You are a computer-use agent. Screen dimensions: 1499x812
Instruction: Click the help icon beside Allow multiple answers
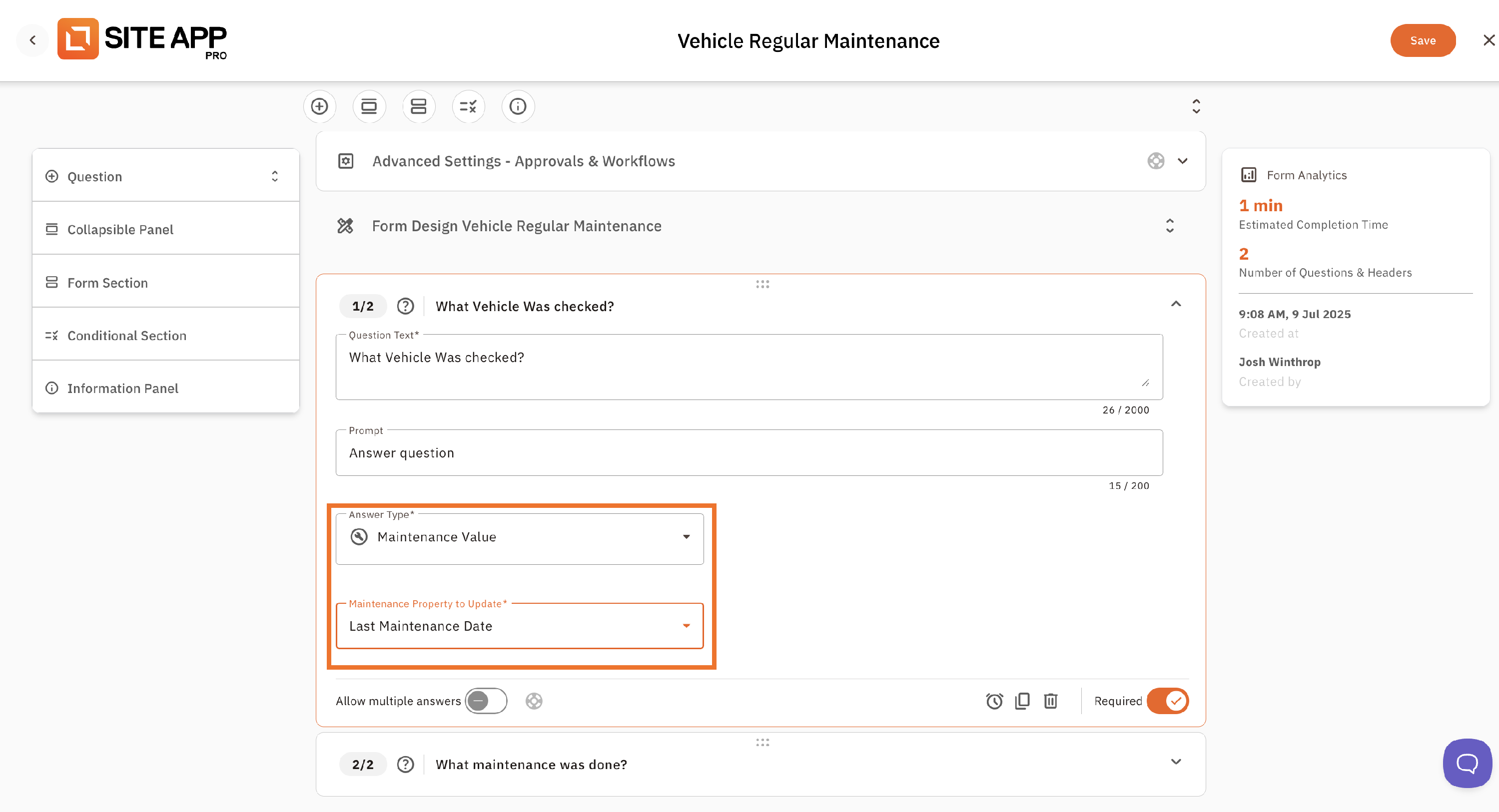(534, 701)
